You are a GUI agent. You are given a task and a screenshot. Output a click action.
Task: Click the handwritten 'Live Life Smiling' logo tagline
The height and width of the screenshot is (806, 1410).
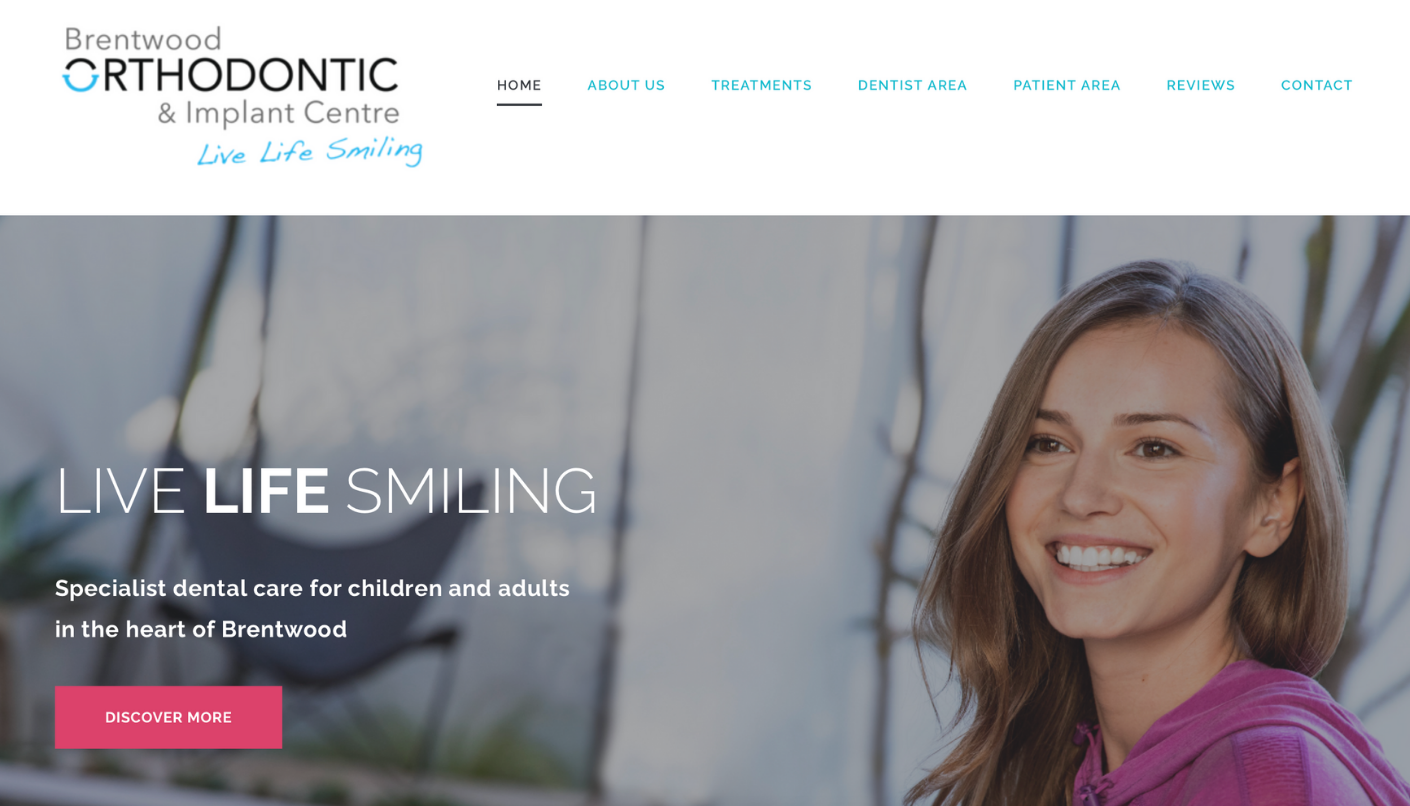[x=309, y=152]
